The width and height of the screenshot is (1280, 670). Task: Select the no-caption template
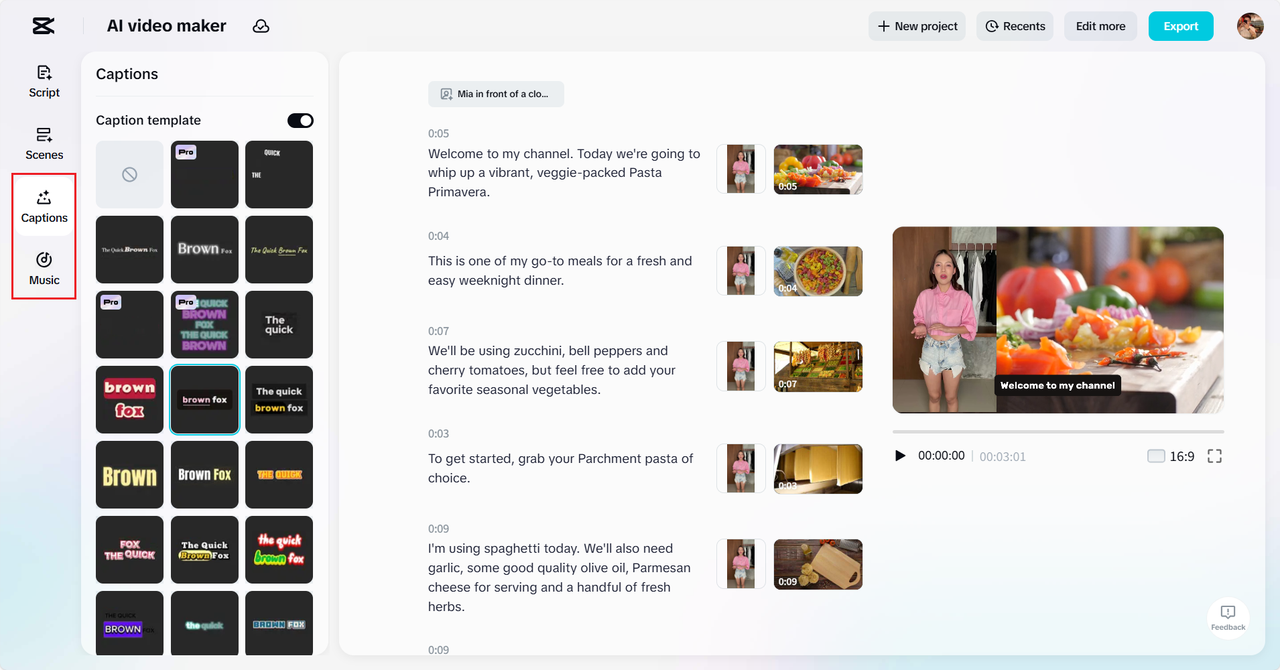pos(130,174)
